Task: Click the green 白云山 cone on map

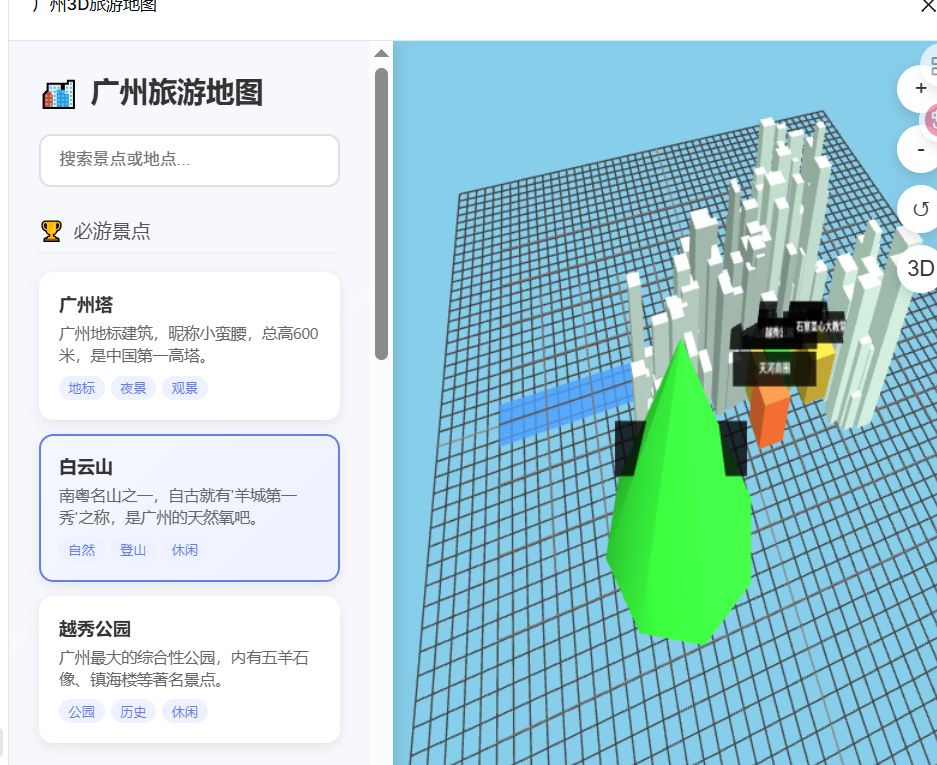Action: 681,508
